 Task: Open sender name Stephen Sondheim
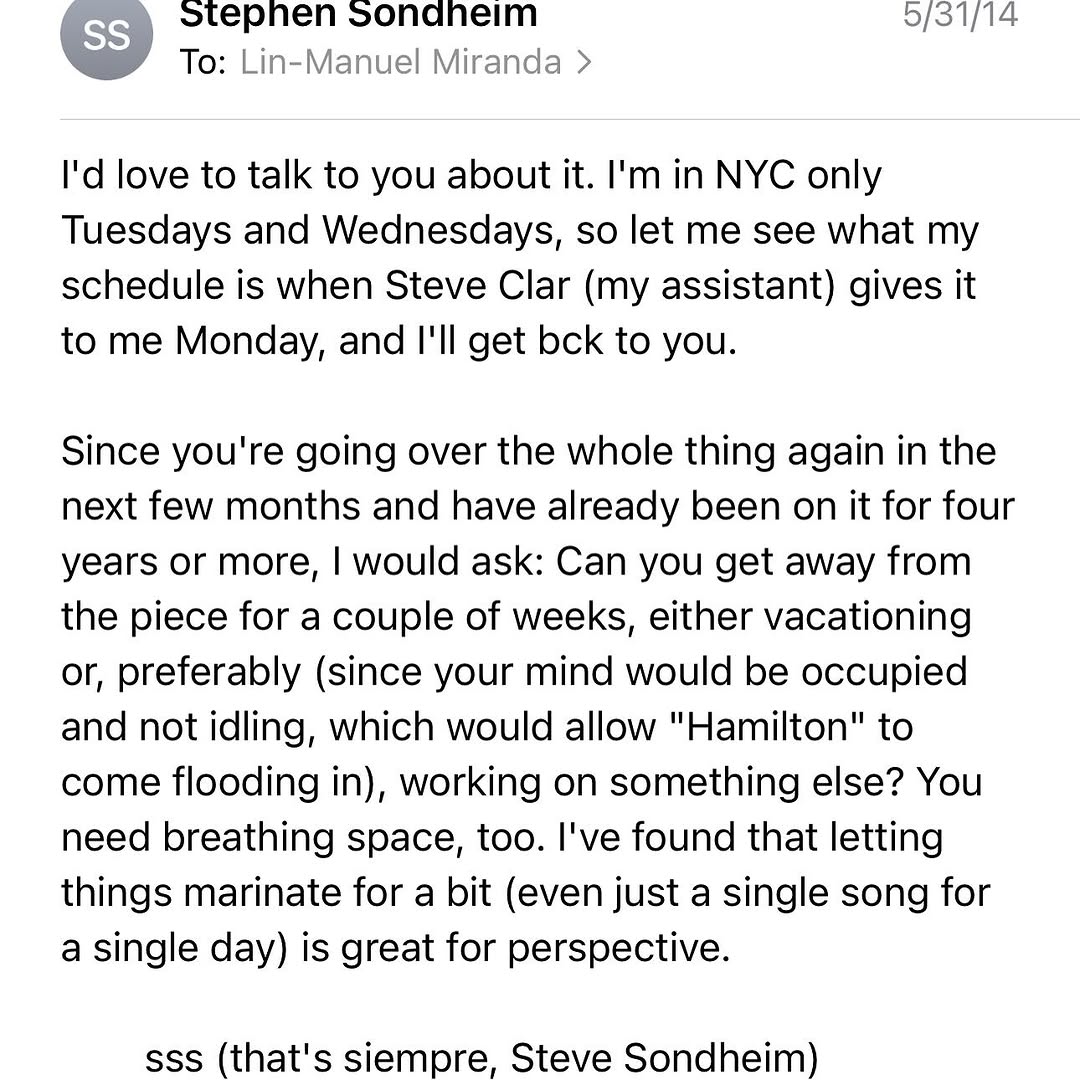[358, 14]
